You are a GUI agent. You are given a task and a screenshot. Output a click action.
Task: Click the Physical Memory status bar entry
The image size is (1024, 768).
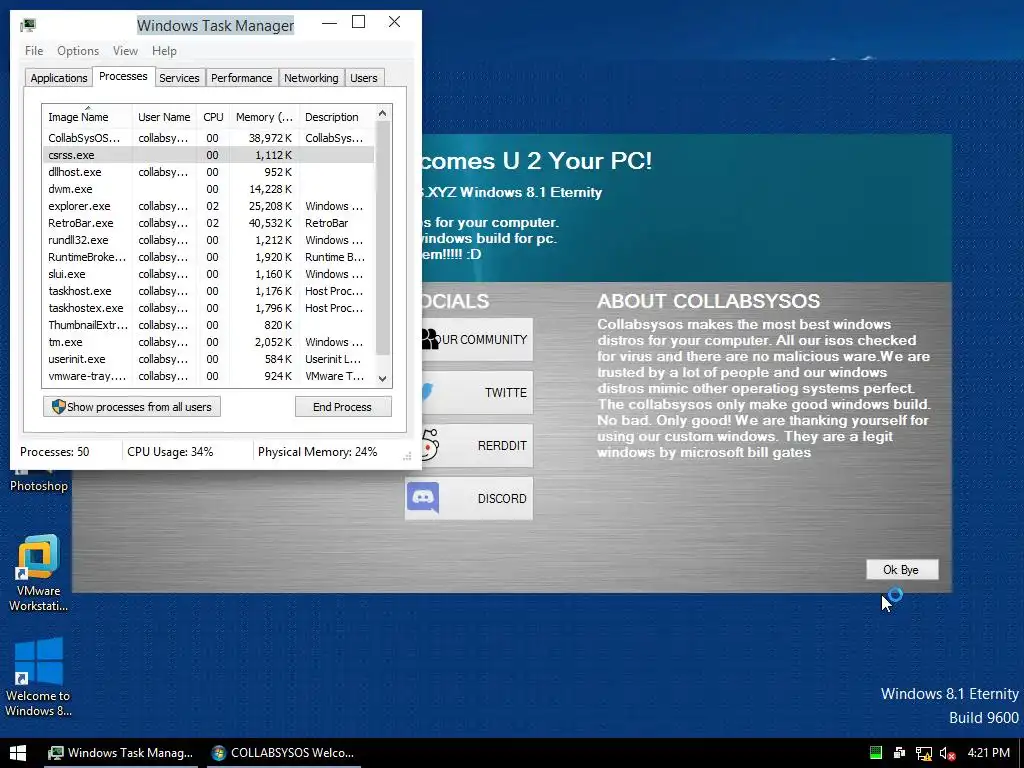tap(317, 452)
